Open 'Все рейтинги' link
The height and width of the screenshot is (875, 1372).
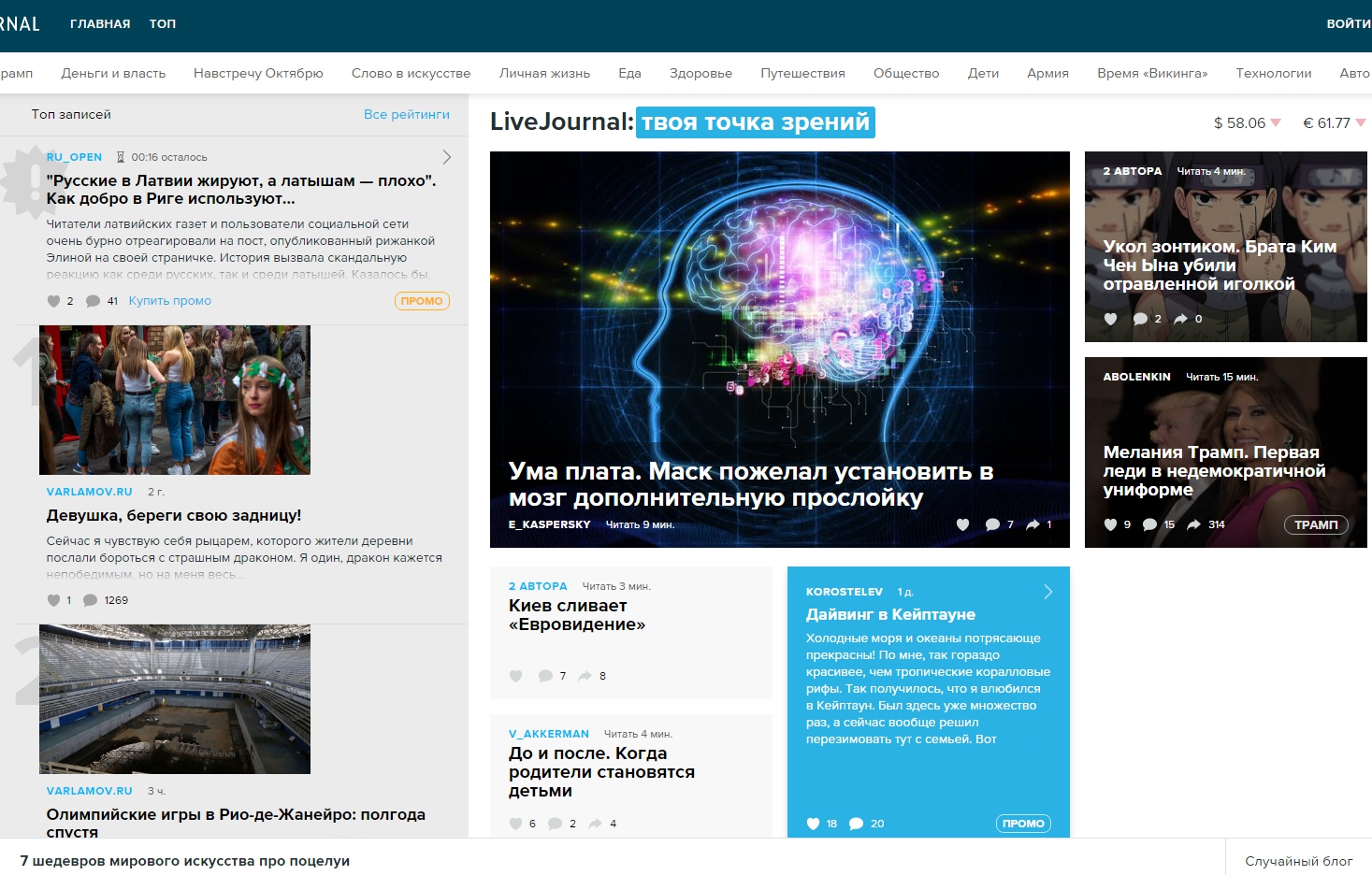tap(406, 114)
